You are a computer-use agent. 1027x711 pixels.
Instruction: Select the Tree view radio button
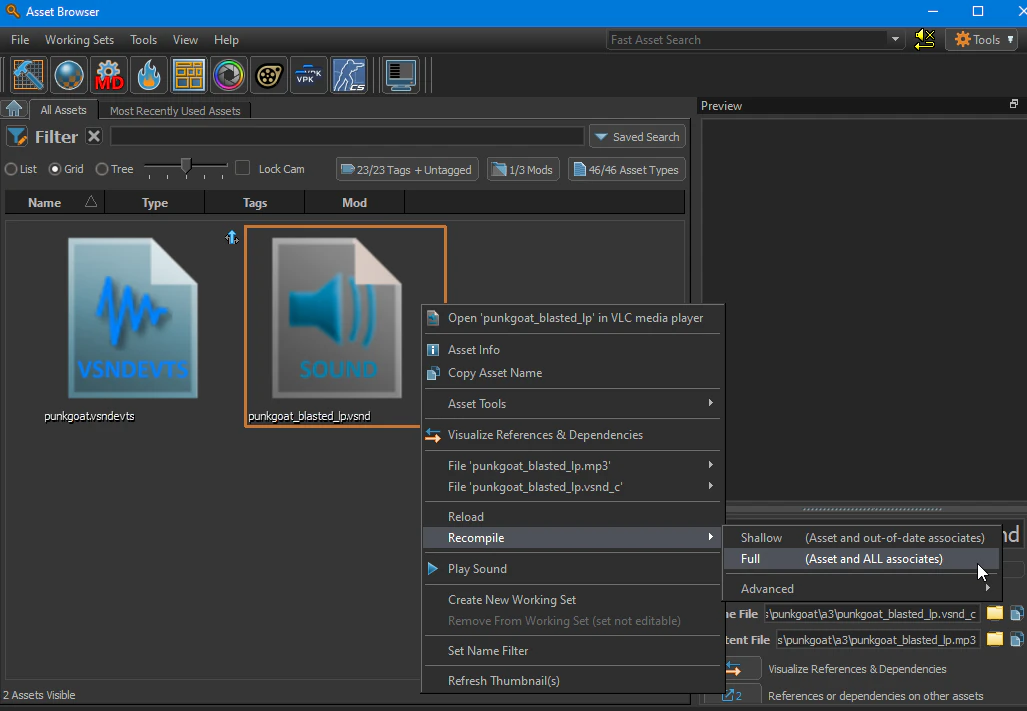pos(103,170)
